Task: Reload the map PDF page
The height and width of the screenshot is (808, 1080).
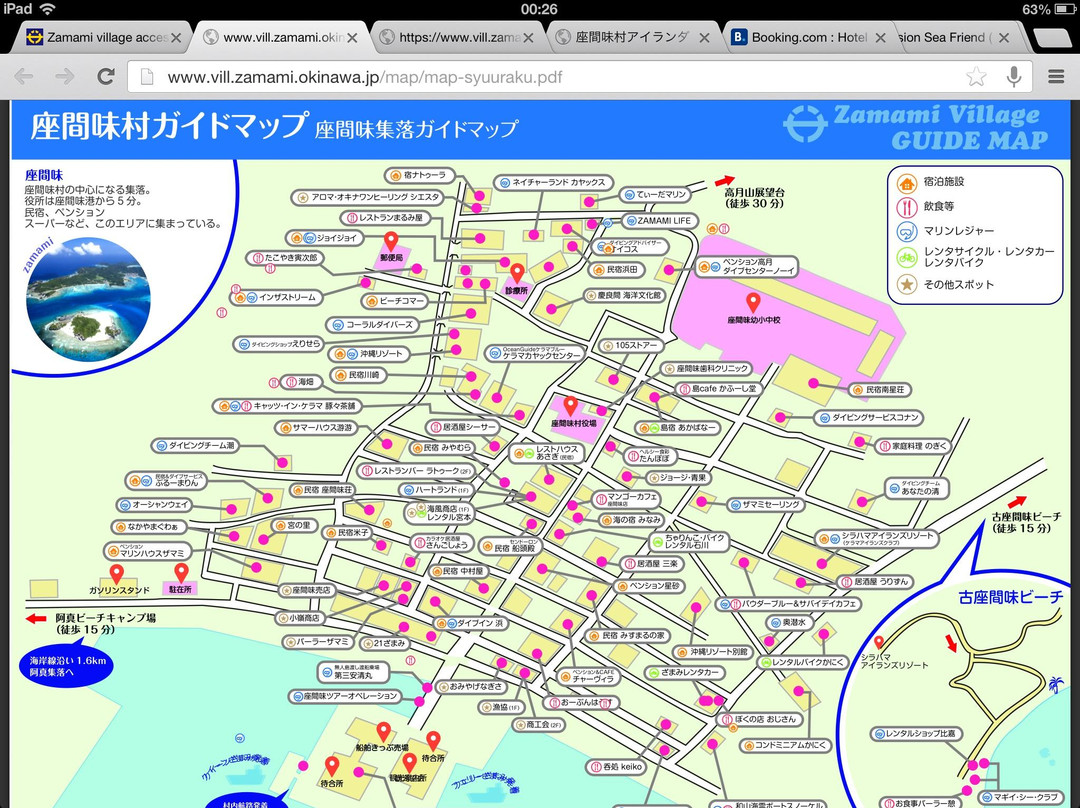Action: click(x=105, y=76)
